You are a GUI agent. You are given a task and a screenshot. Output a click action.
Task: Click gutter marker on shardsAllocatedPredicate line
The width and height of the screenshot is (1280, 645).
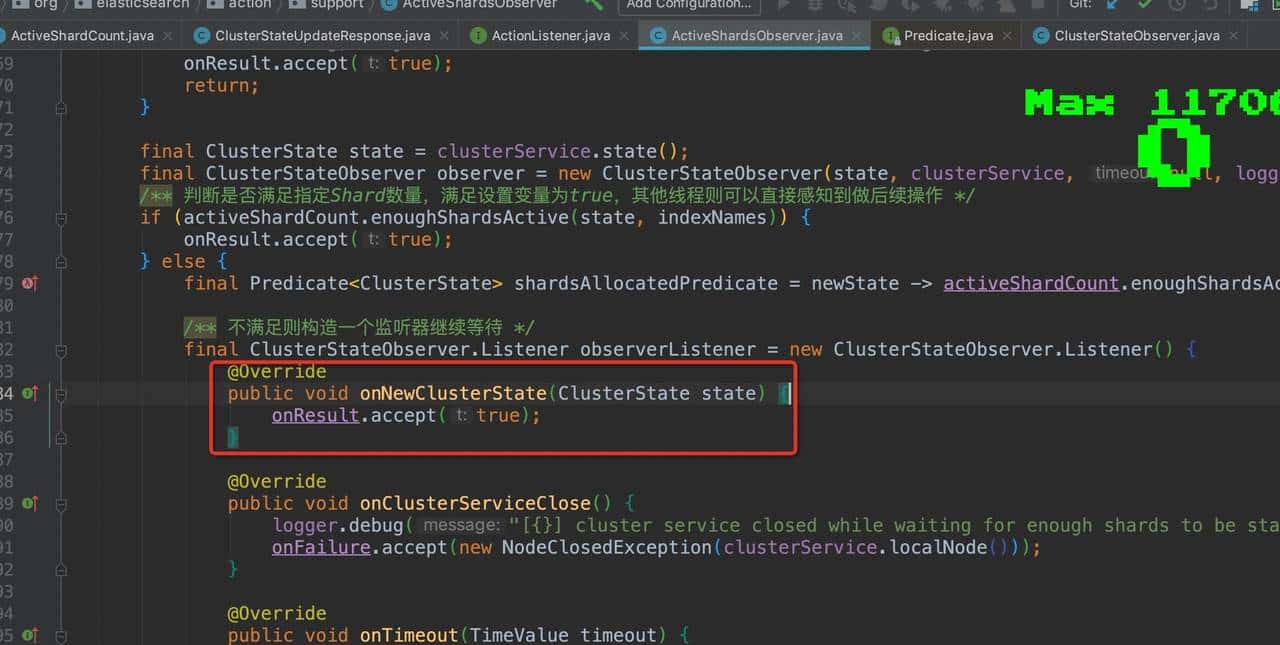(30, 284)
